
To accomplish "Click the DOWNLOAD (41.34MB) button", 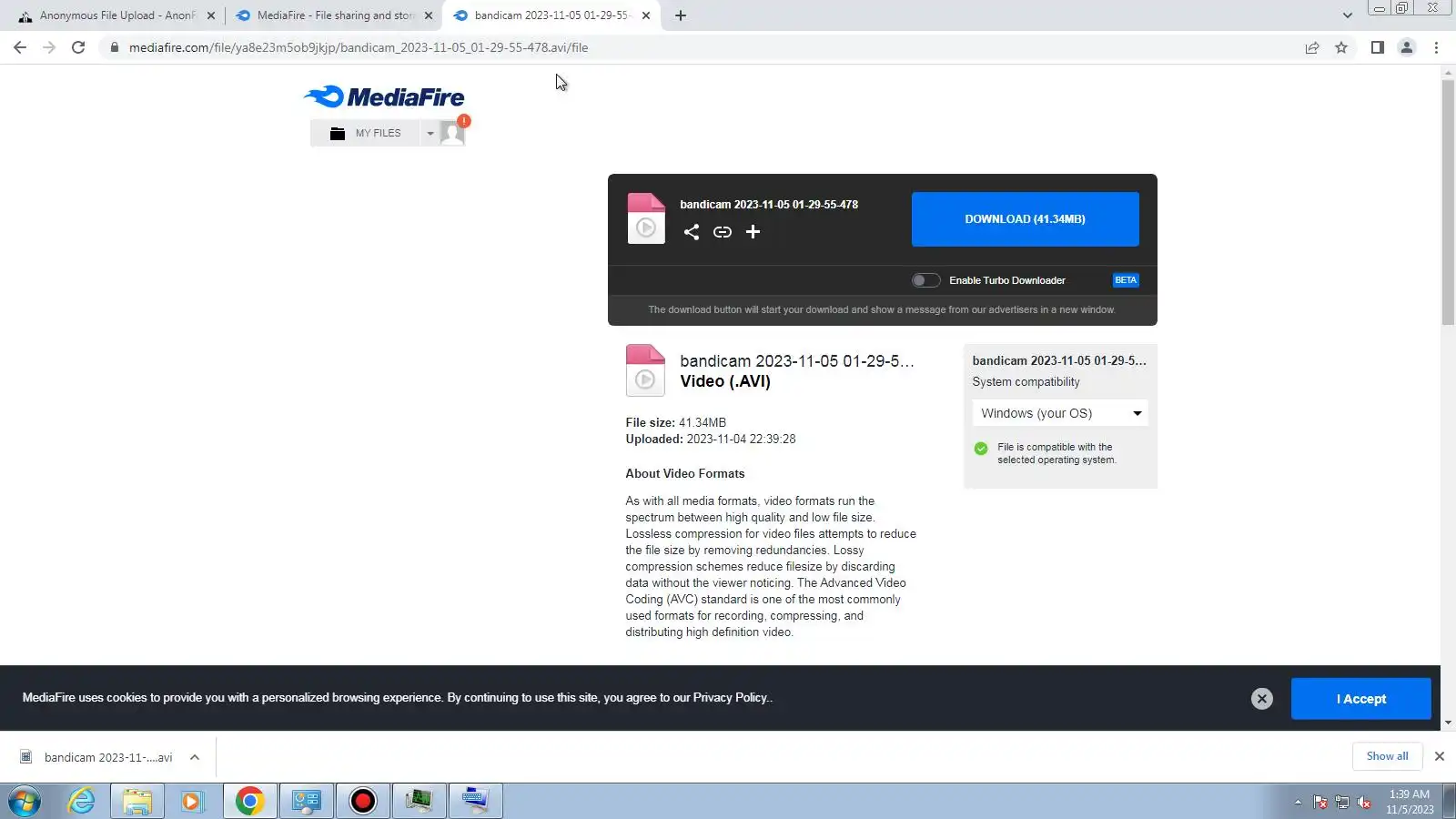I will coord(1025,219).
